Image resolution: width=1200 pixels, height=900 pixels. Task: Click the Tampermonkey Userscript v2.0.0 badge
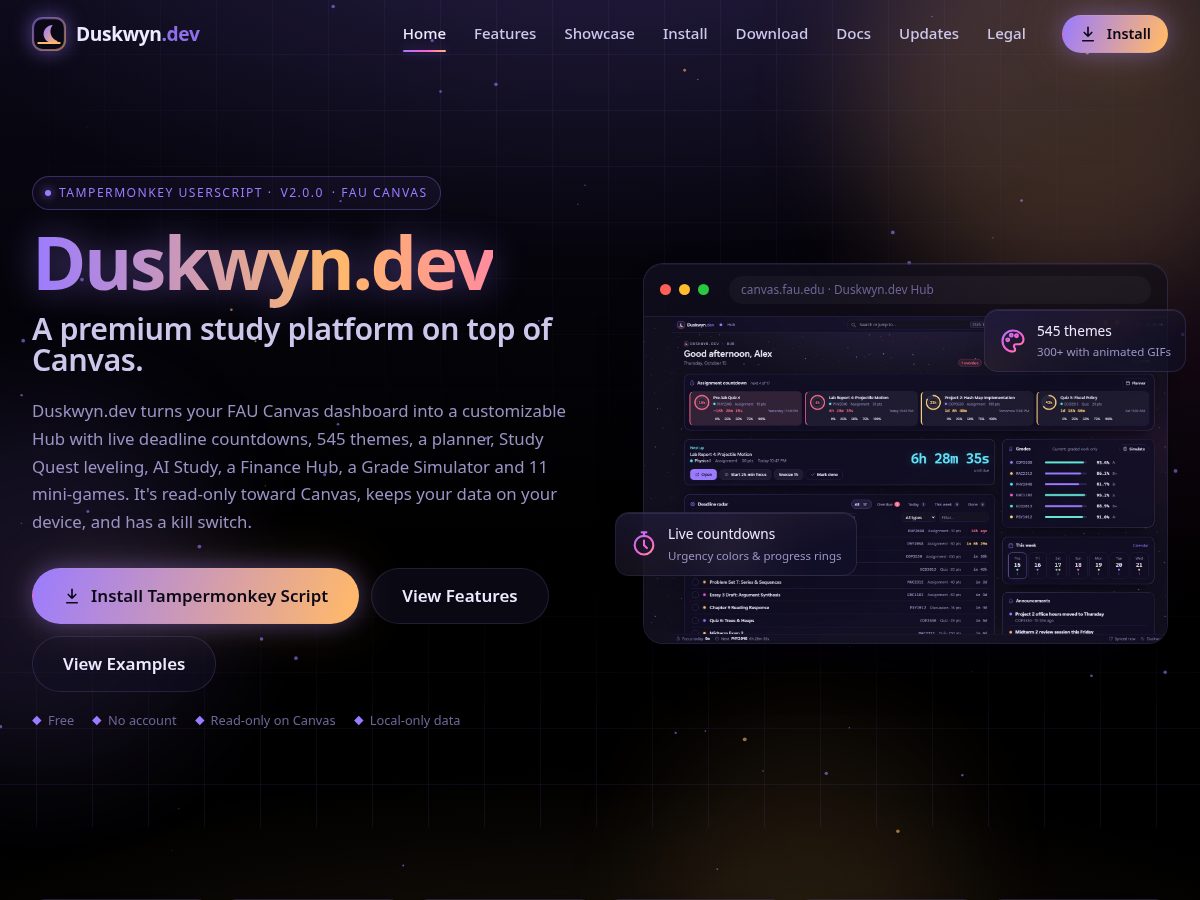(236, 193)
